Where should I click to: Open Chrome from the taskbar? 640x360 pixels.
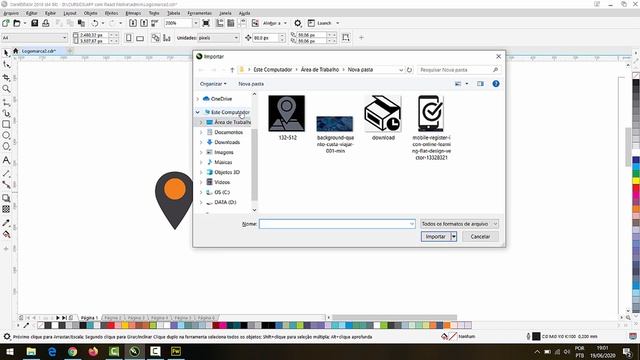click(73, 351)
